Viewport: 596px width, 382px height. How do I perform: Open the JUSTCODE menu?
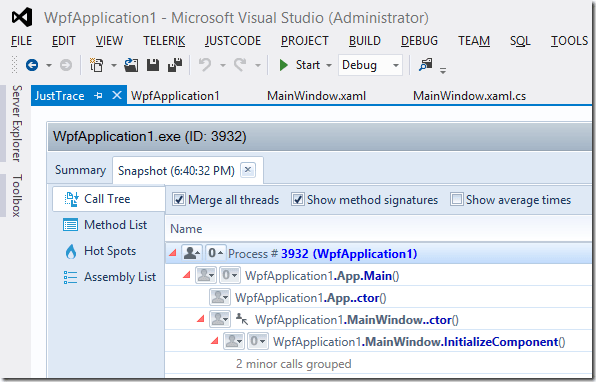(233, 41)
